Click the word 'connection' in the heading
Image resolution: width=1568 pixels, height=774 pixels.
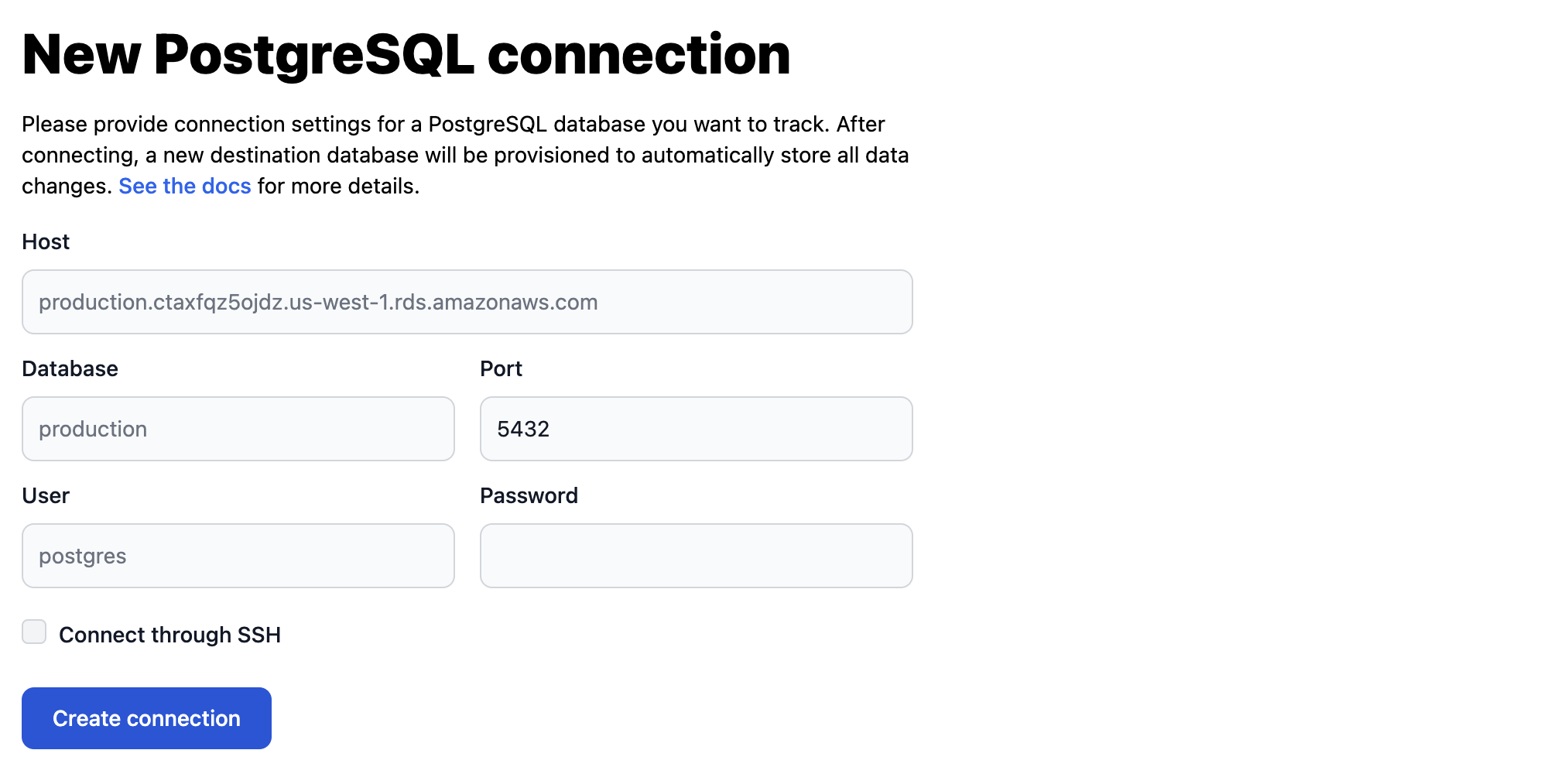point(638,54)
